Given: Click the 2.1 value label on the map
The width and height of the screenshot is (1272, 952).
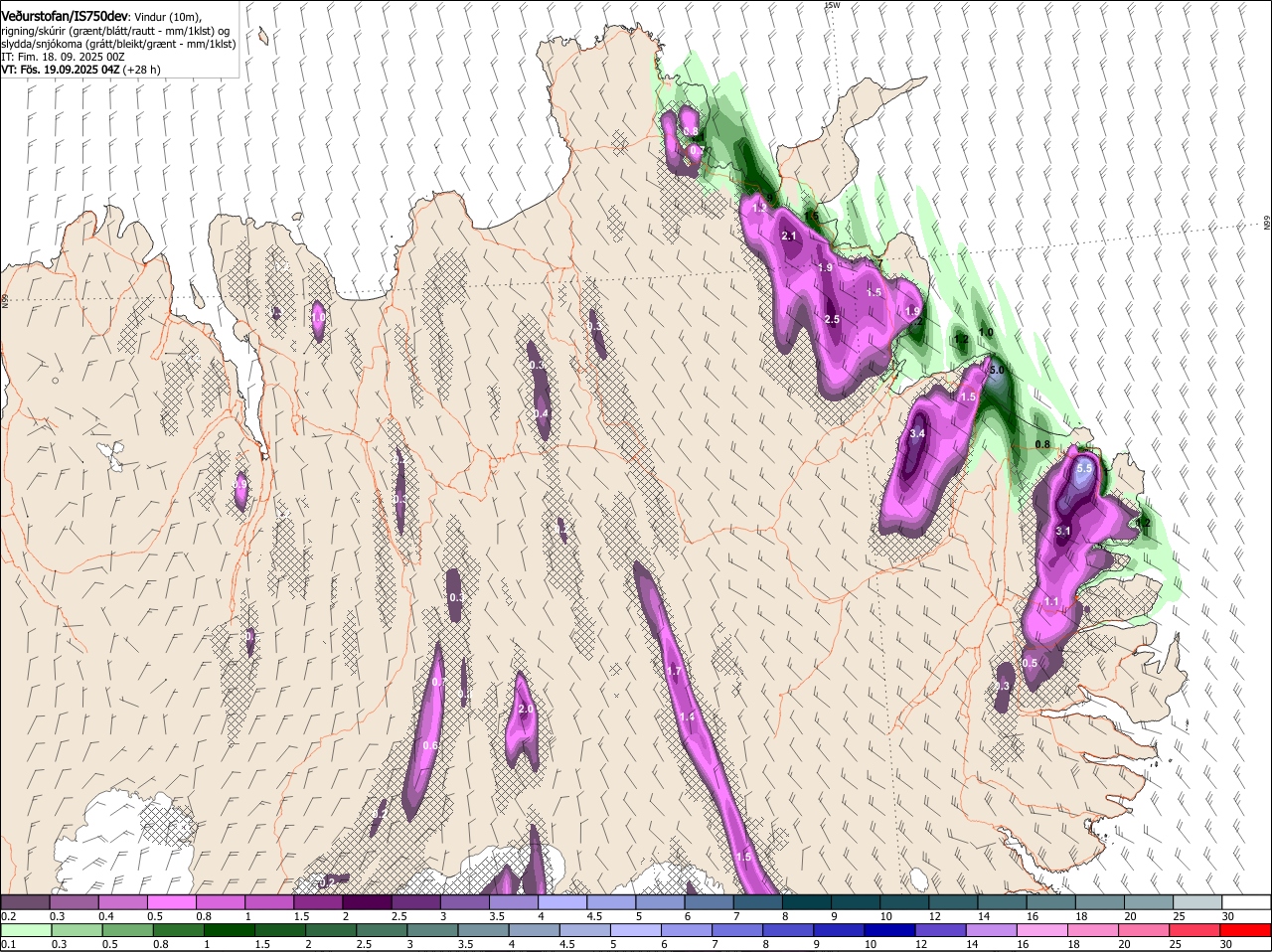Looking at the screenshot, I should 790,236.
